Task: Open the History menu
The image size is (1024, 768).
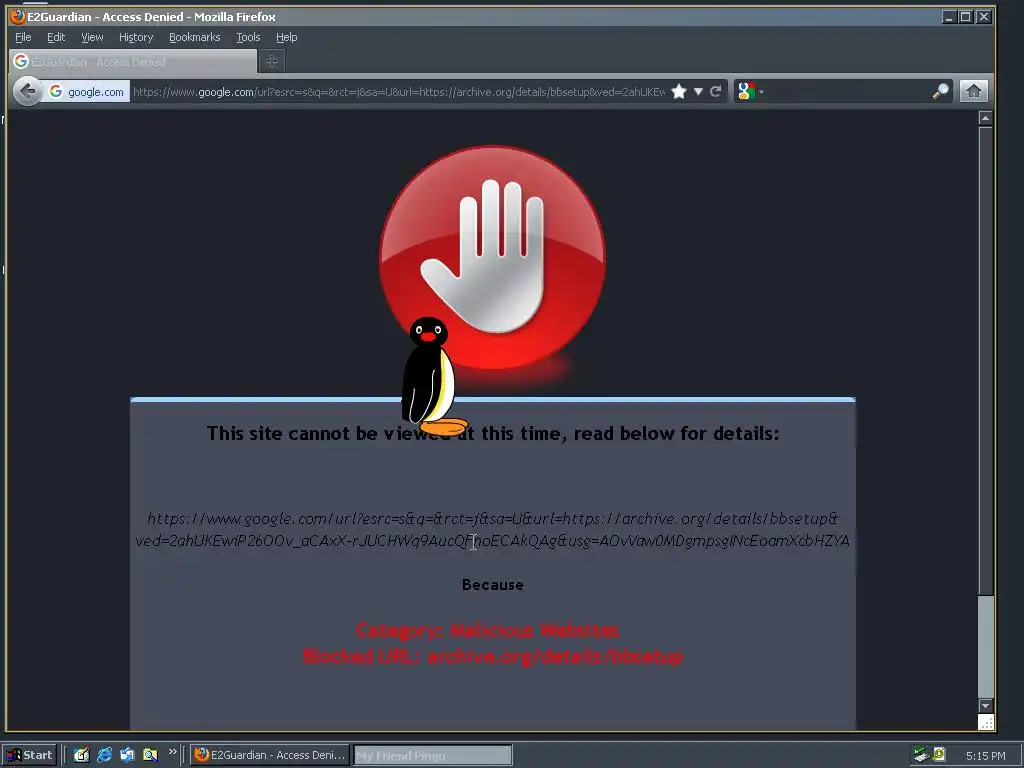Action: [136, 37]
